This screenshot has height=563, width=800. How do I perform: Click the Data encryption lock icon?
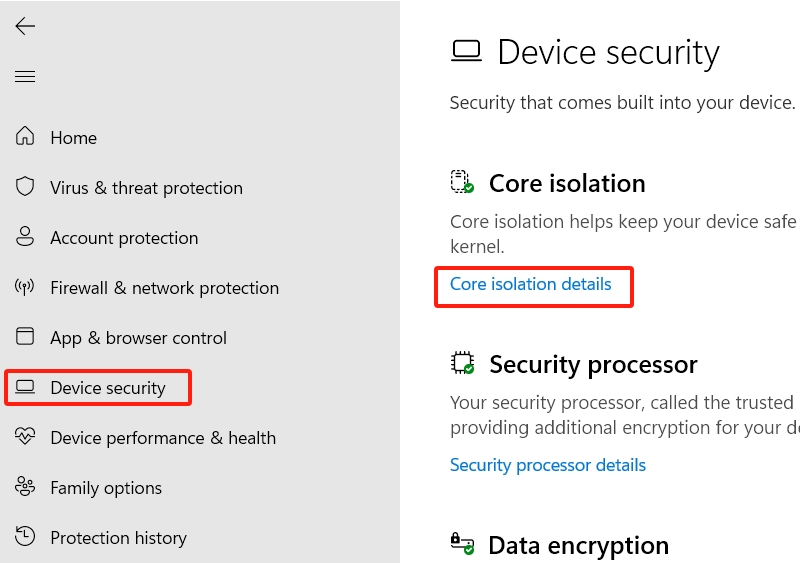[x=461, y=544]
